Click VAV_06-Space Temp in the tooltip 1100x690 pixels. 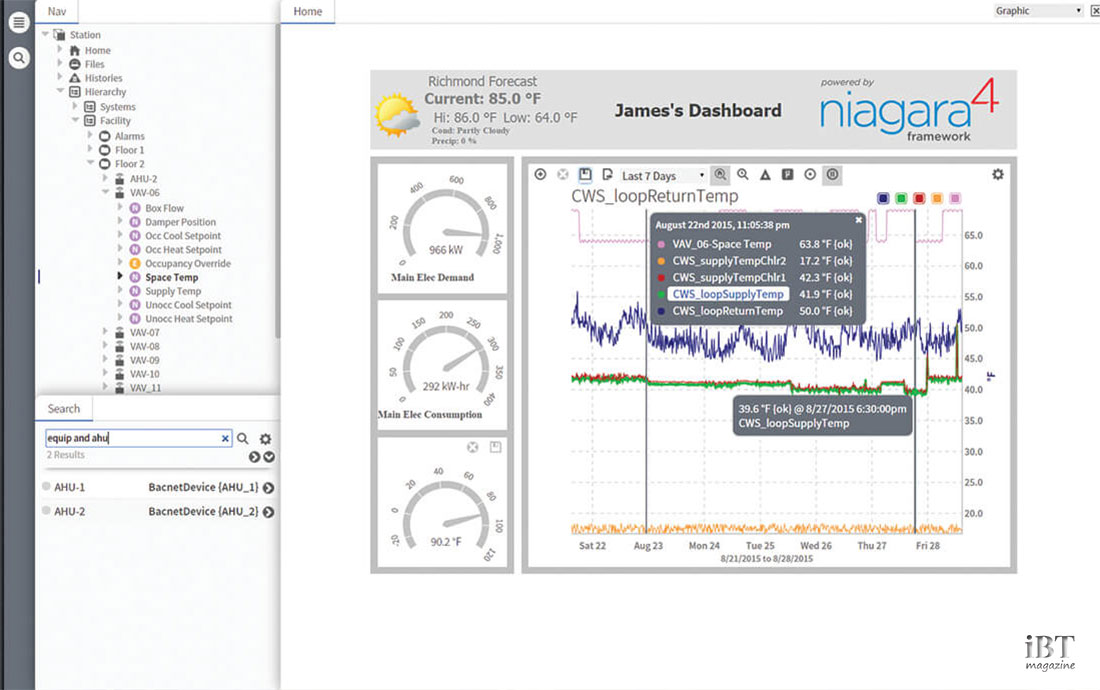click(x=722, y=244)
